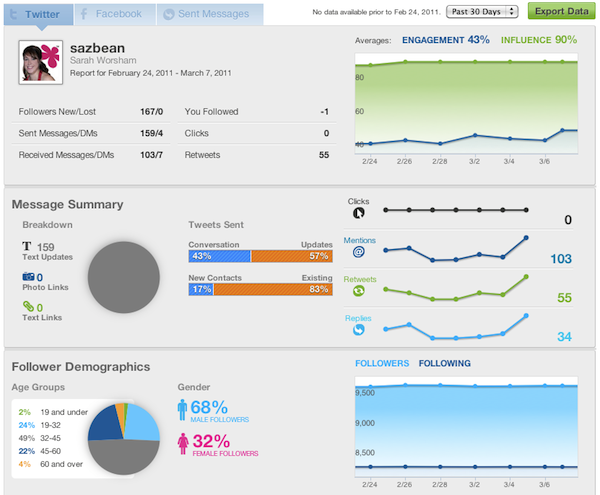Show the FOLLOWING series in chart
This screenshot has height=495, width=600.
click(444, 363)
